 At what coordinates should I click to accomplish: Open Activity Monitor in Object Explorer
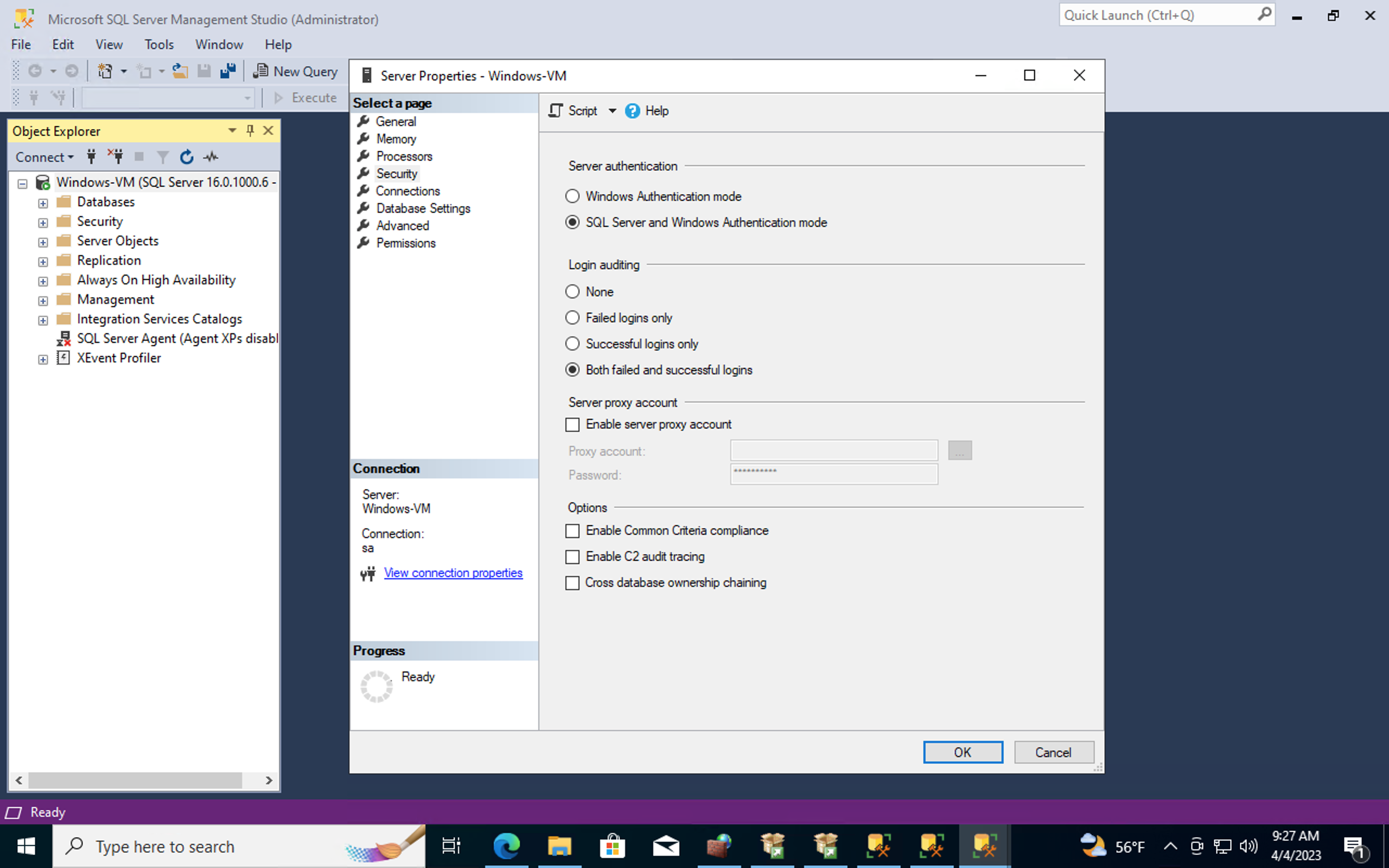click(211, 157)
